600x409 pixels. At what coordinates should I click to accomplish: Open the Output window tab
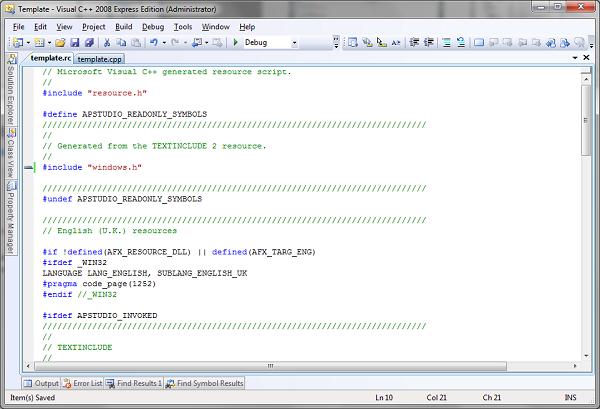41,383
